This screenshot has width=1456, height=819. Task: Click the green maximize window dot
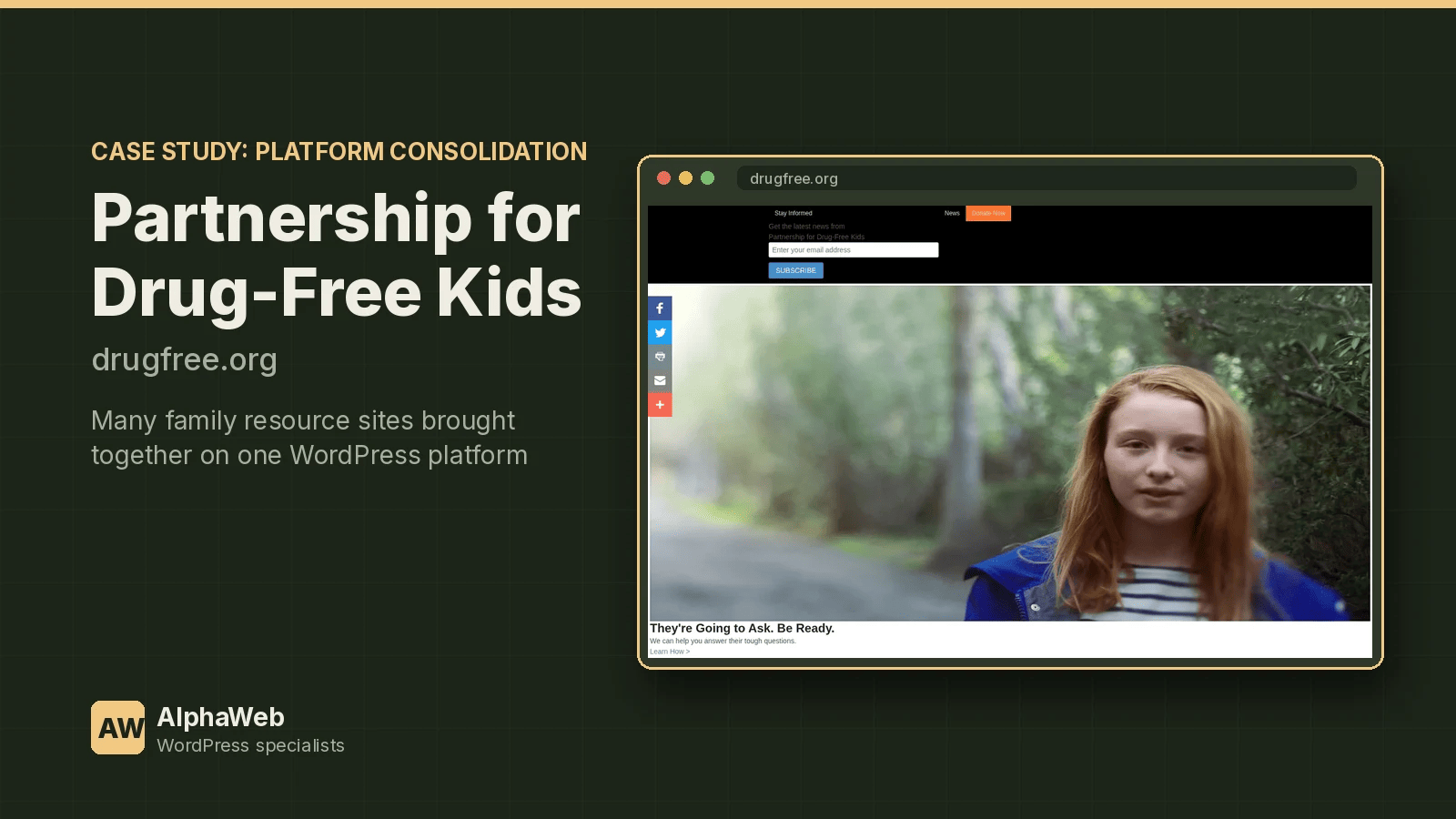point(707,178)
